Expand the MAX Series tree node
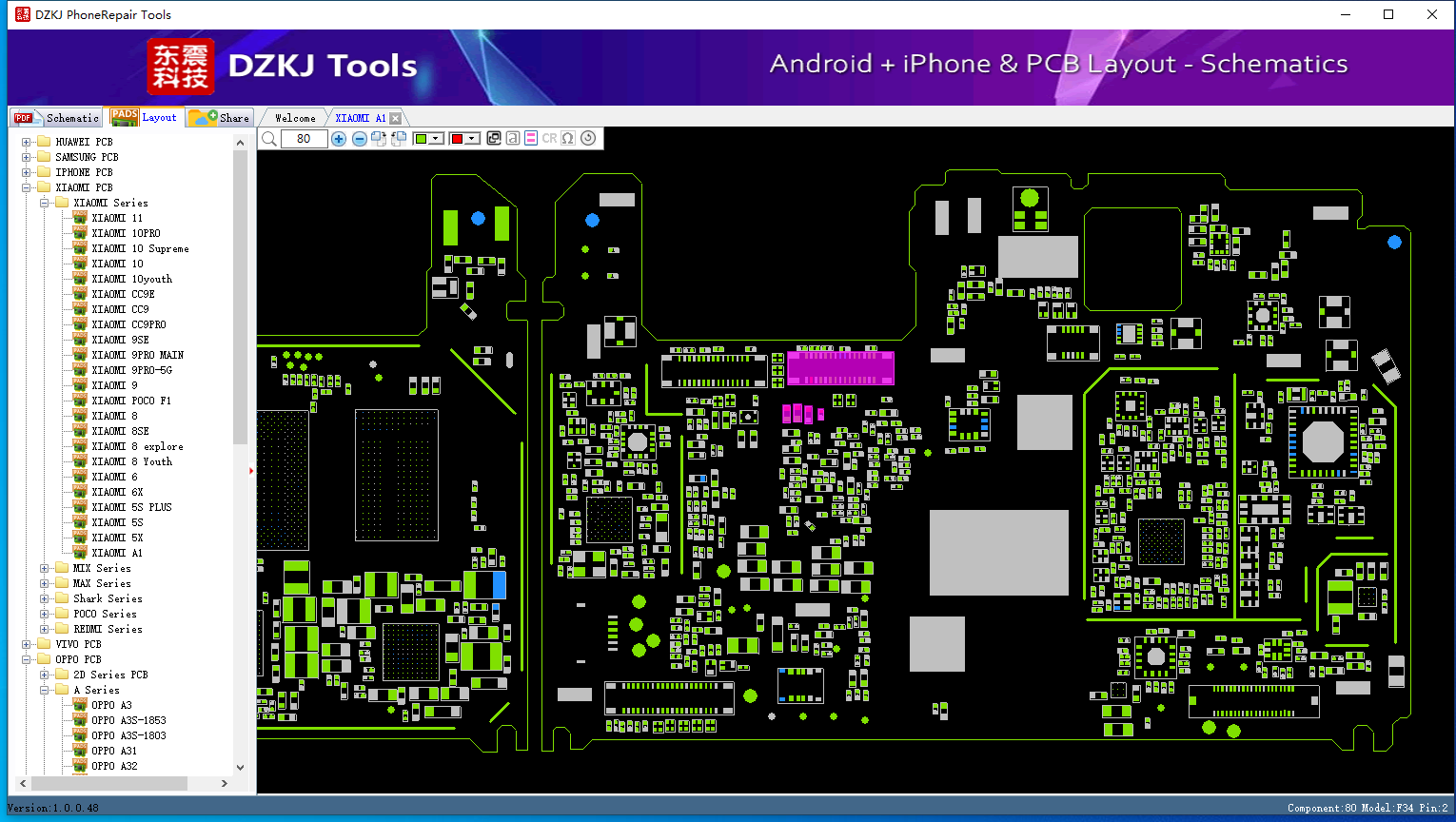1456x822 pixels. (44, 583)
